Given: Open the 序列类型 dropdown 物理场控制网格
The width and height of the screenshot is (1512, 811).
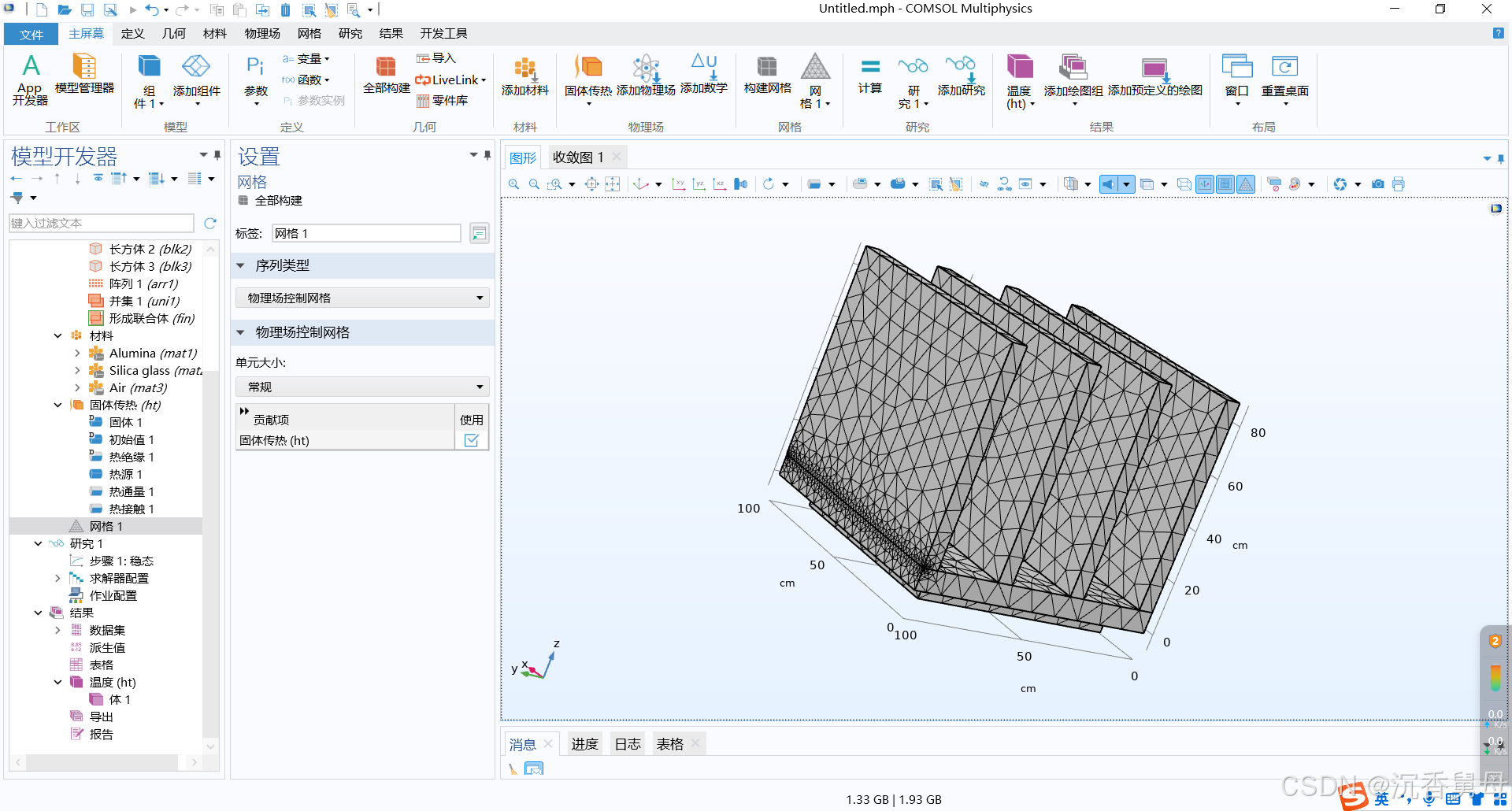Looking at the screenshot, I should pyautogui.click(x=362, y=298).
